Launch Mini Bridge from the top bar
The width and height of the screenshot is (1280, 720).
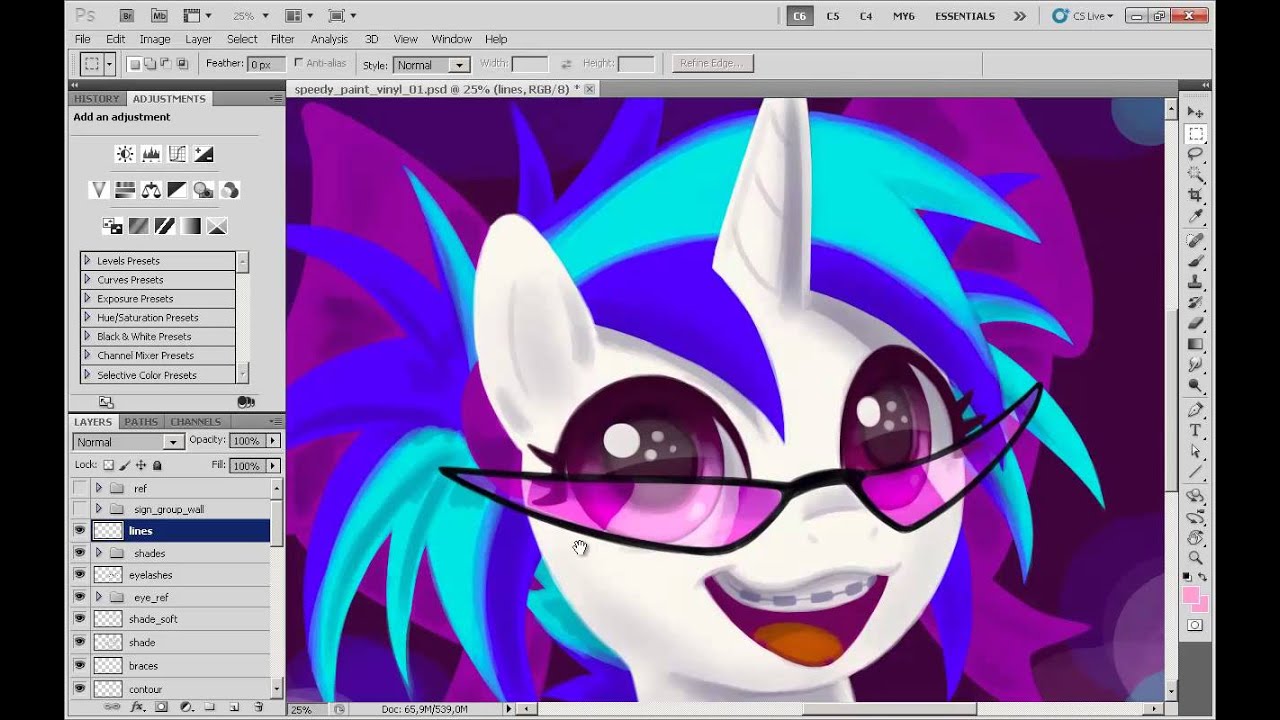click(159, 16)
